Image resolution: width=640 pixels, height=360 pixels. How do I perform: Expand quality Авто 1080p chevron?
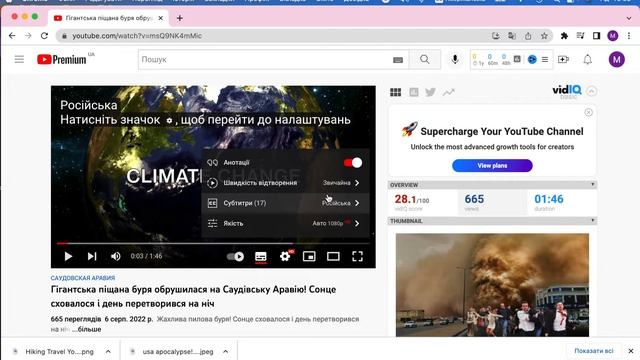tap(357, 223)
